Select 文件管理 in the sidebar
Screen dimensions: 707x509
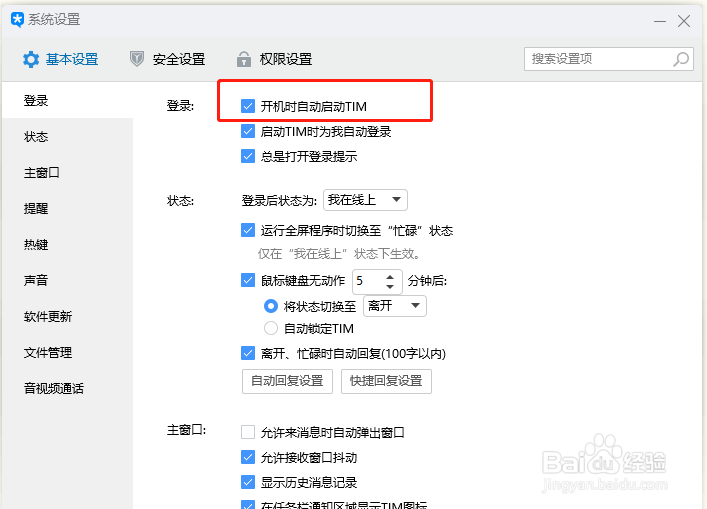tap(68, 353)
